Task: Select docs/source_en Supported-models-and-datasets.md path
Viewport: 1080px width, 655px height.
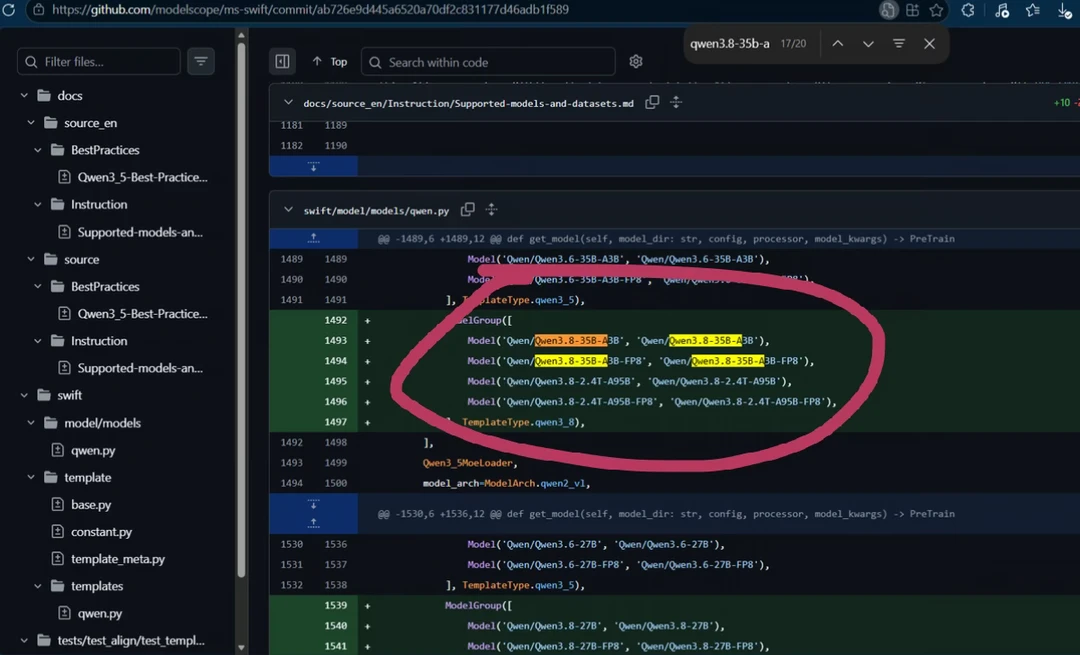Action: pos(468,103)
